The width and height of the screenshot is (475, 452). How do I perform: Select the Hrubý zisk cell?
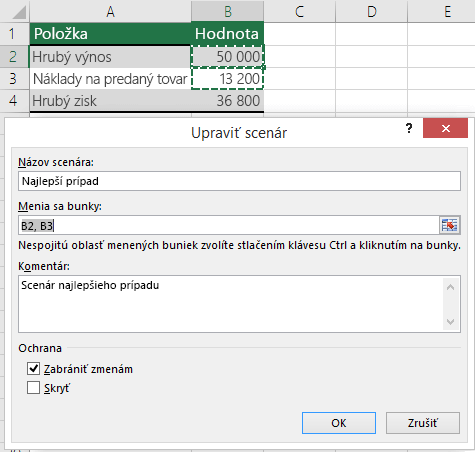(x=110, y=101)
